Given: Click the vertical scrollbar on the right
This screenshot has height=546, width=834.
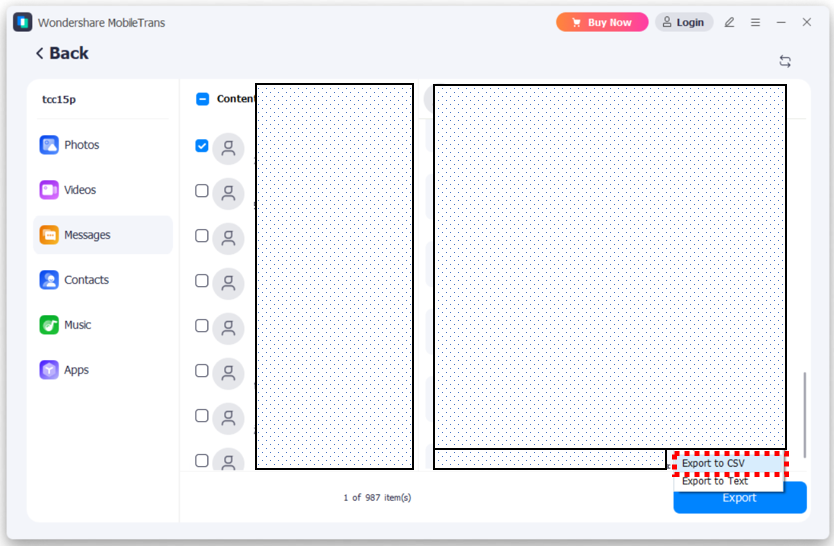Looking at the screenshot, I should 805,410.
